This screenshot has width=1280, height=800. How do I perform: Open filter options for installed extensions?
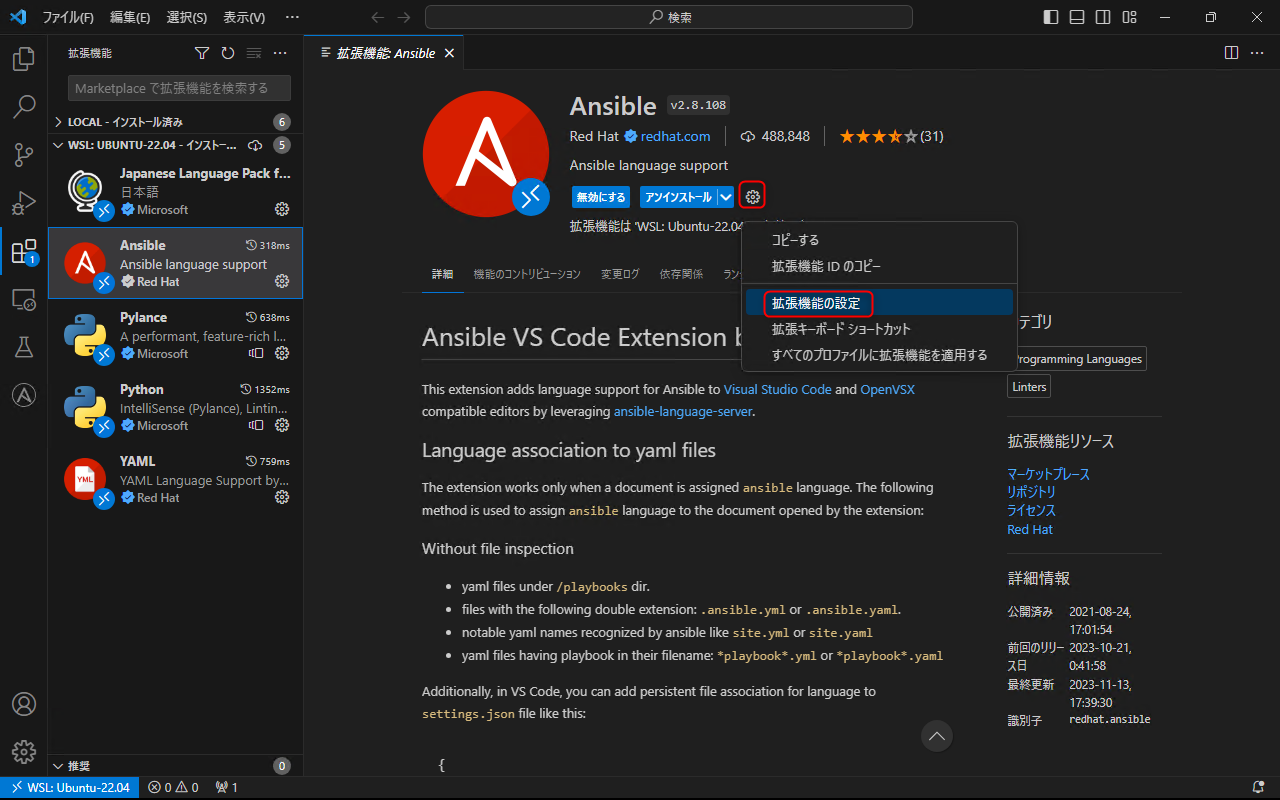coord(201,53)
